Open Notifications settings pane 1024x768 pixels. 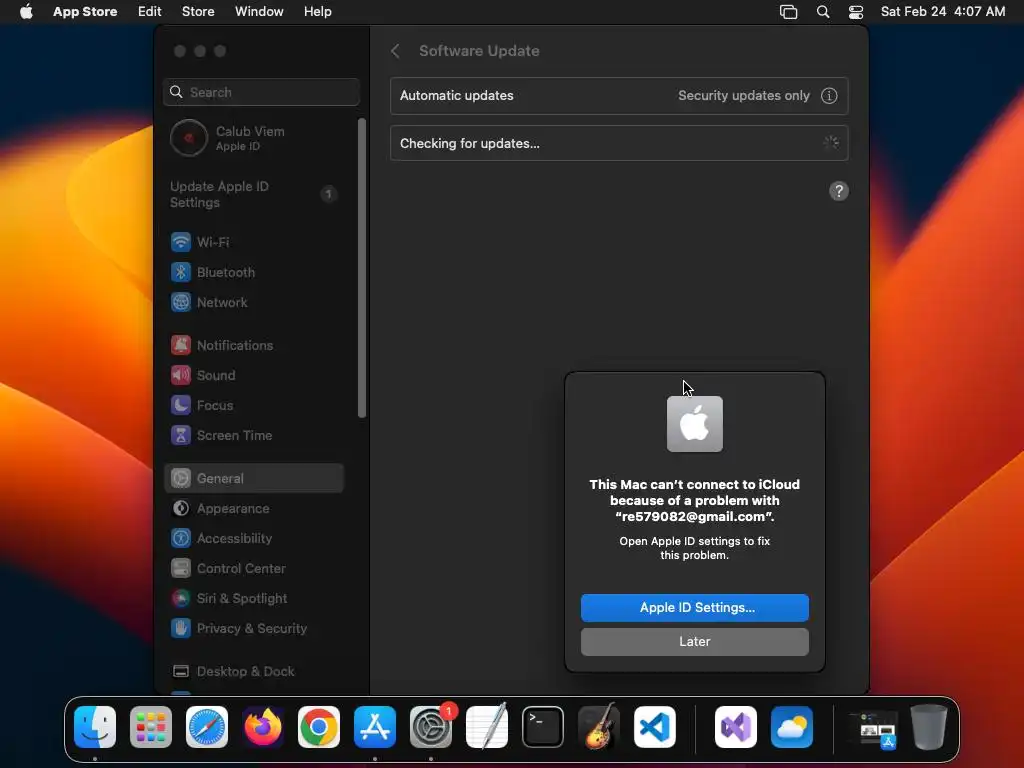[x=253, y=345]
